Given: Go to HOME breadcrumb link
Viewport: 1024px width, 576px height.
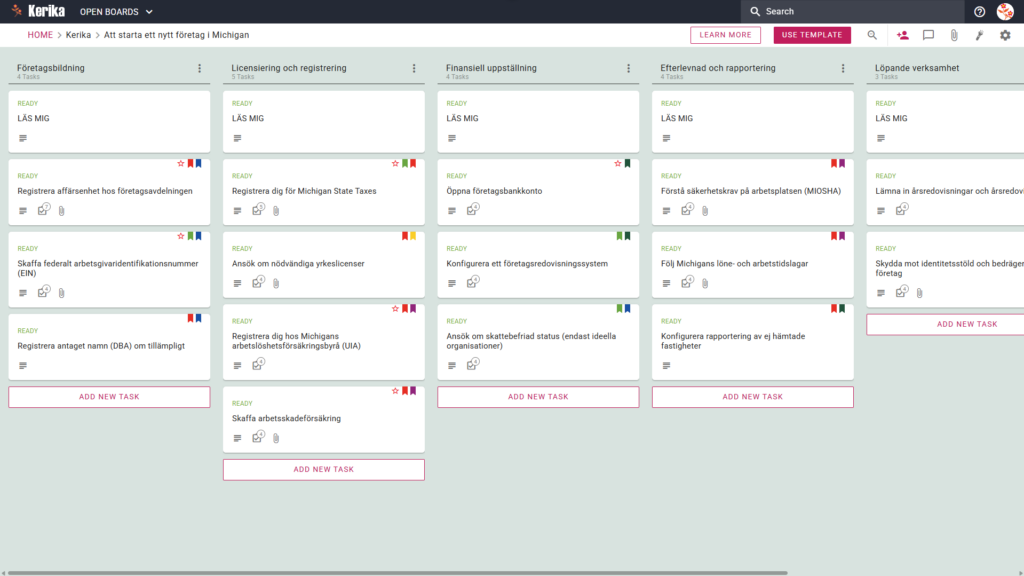Looking at the screenshot, I should click(40, 35).
